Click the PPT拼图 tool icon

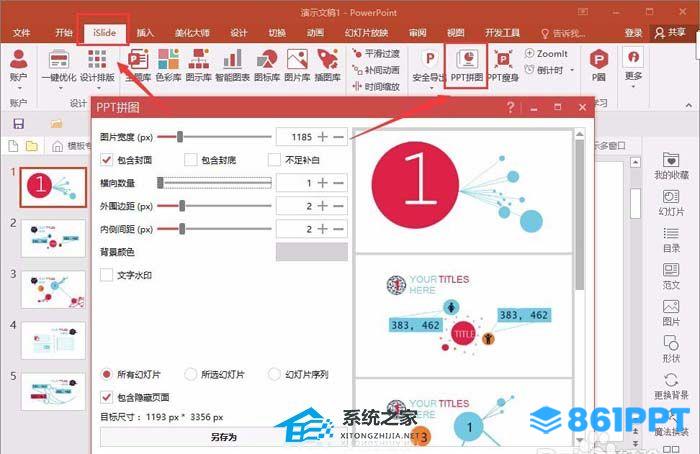click(467, 59)
